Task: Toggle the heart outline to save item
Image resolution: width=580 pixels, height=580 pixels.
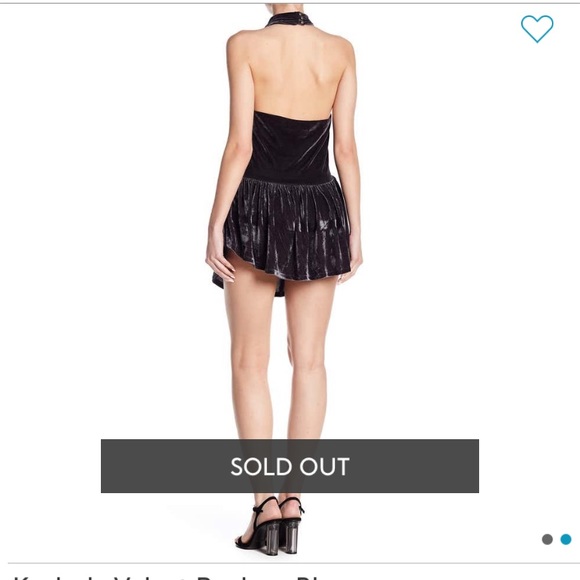Action: pos(537,29)
